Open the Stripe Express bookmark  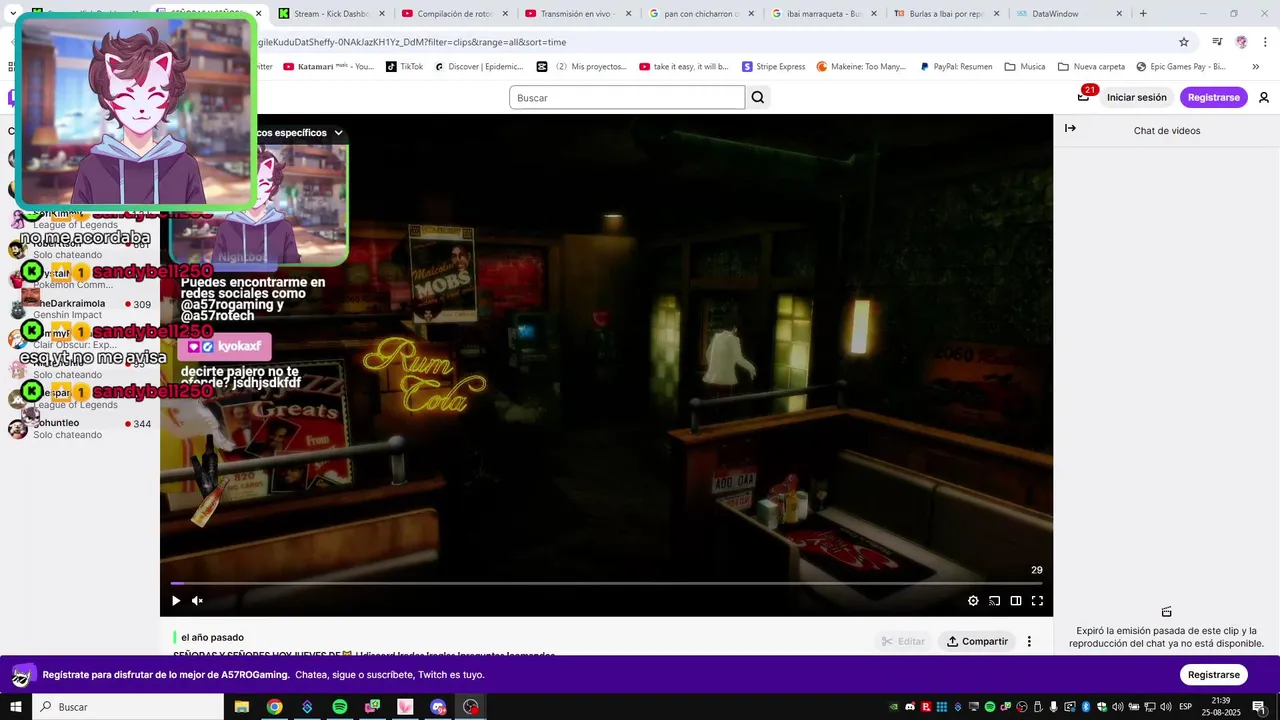[x=774, y=67]
